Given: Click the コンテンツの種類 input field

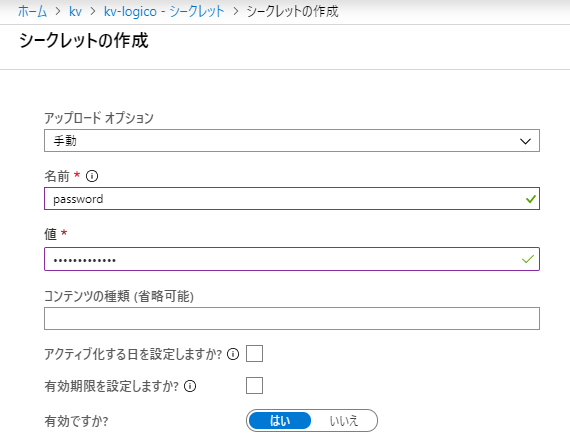Looking at the screenshot, I should [292, 319].
